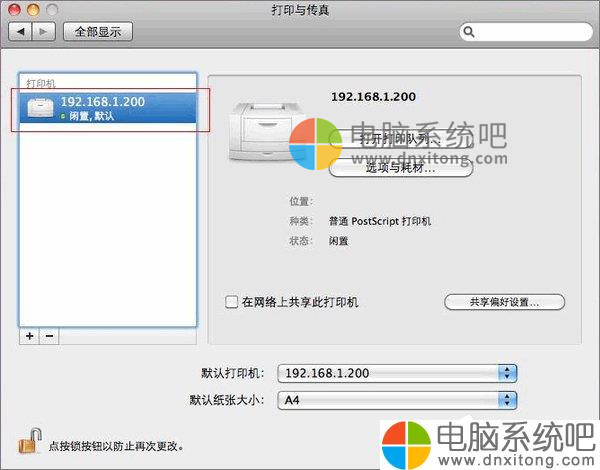This screenshot has width=600, height=470.
Task: Click stepper arrows on default printer popup
Action: [507, 373]
